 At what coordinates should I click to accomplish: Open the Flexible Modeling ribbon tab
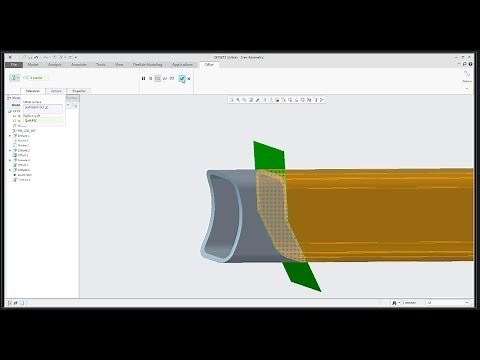pos(147,65)
